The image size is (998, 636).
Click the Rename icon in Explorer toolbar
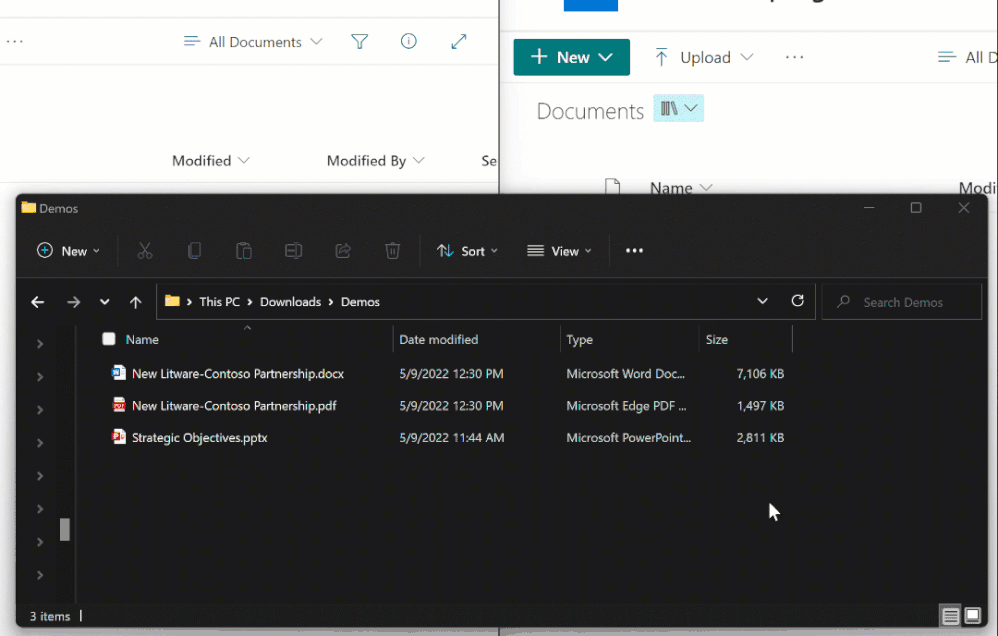point(293,251)
